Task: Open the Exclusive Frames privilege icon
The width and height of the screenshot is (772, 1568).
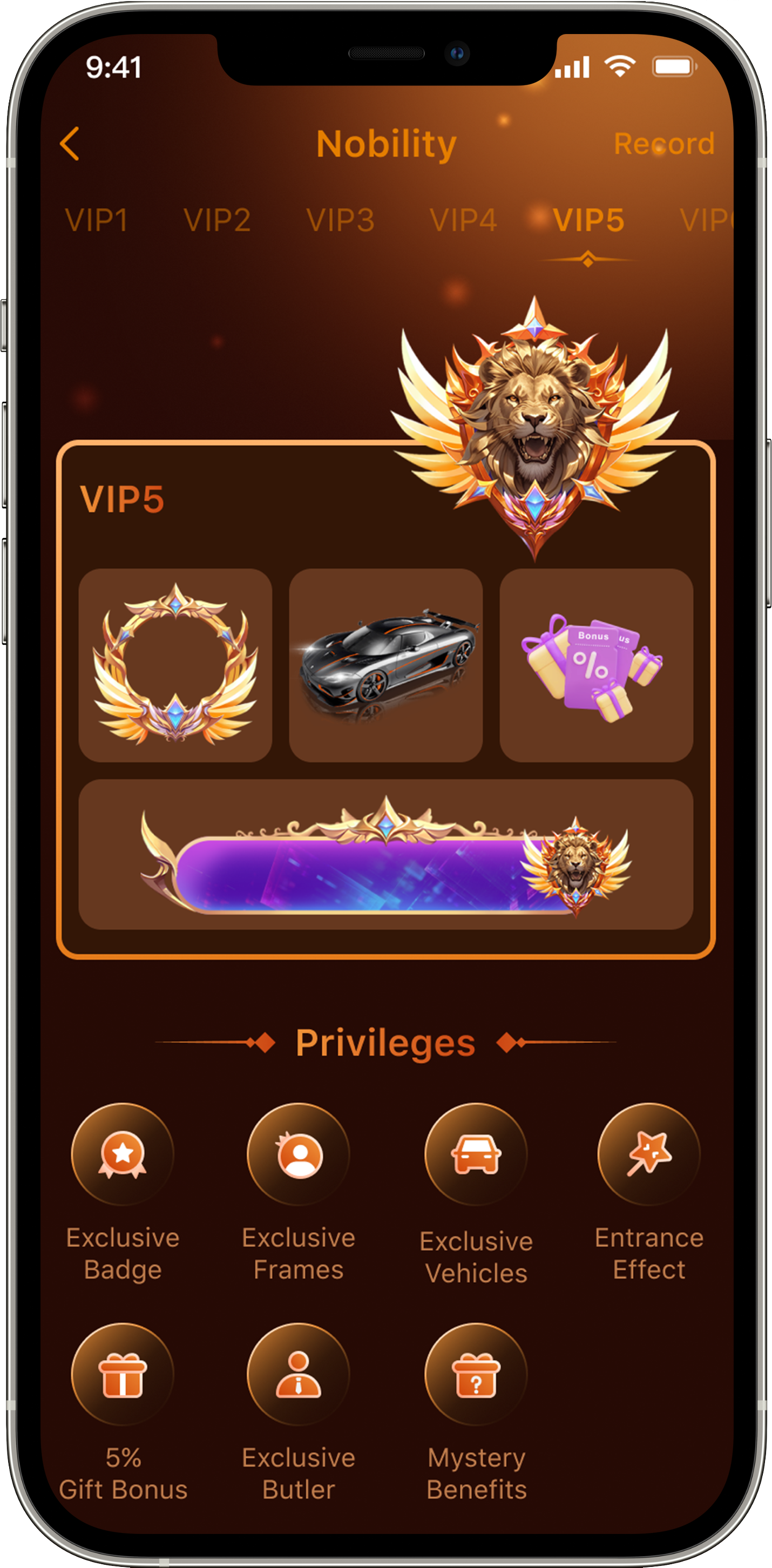Action: [x=299, y=1154]
